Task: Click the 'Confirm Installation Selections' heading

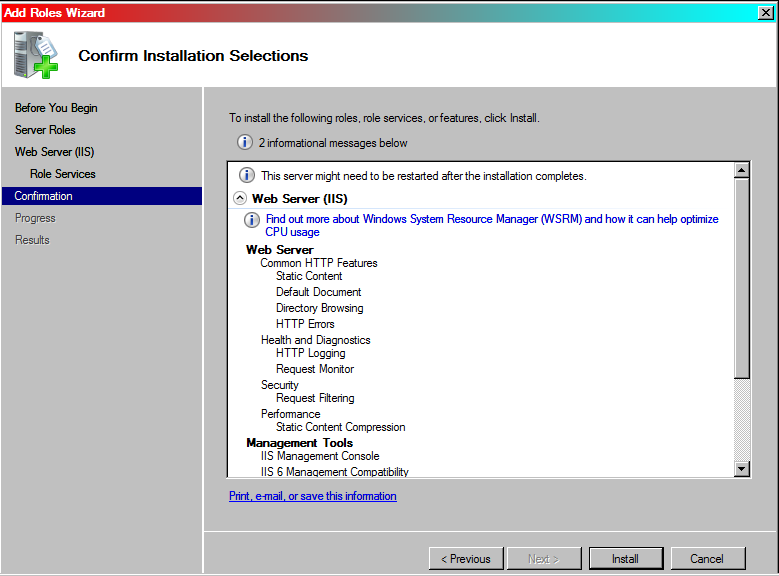Action: (x=193, y=56)
